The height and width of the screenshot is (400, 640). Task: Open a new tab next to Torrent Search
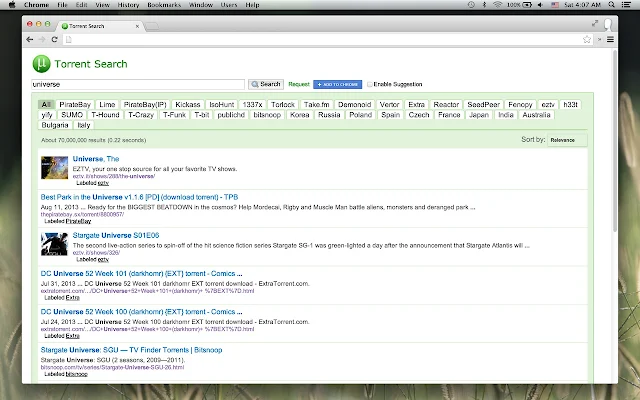pyautogui.click(x=152, y=26)
